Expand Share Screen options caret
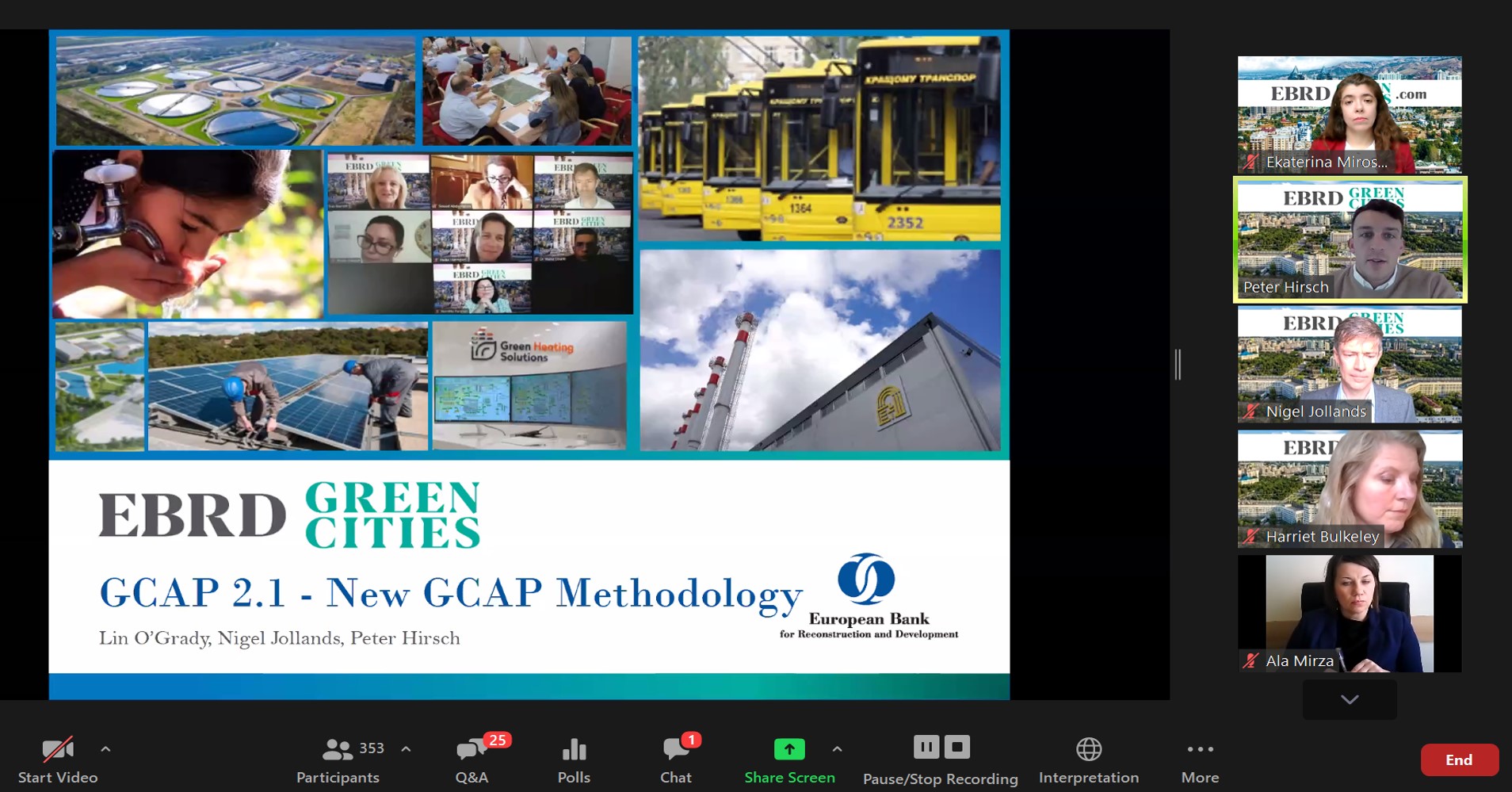Viewport: 1512px width, 792px height. [837, 748]
